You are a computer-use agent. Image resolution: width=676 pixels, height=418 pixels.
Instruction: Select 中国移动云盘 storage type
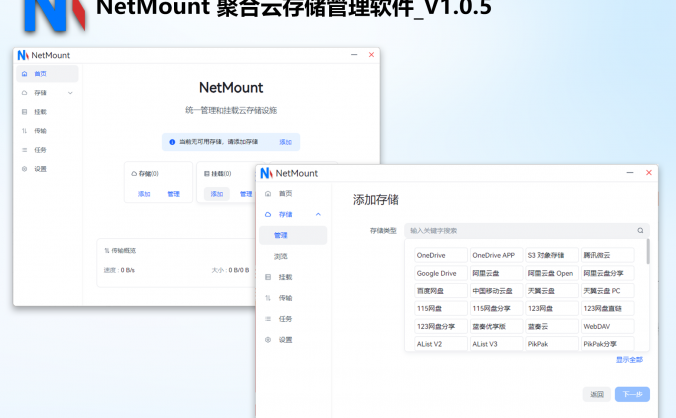pyautogui.click(x=497, y=291)
